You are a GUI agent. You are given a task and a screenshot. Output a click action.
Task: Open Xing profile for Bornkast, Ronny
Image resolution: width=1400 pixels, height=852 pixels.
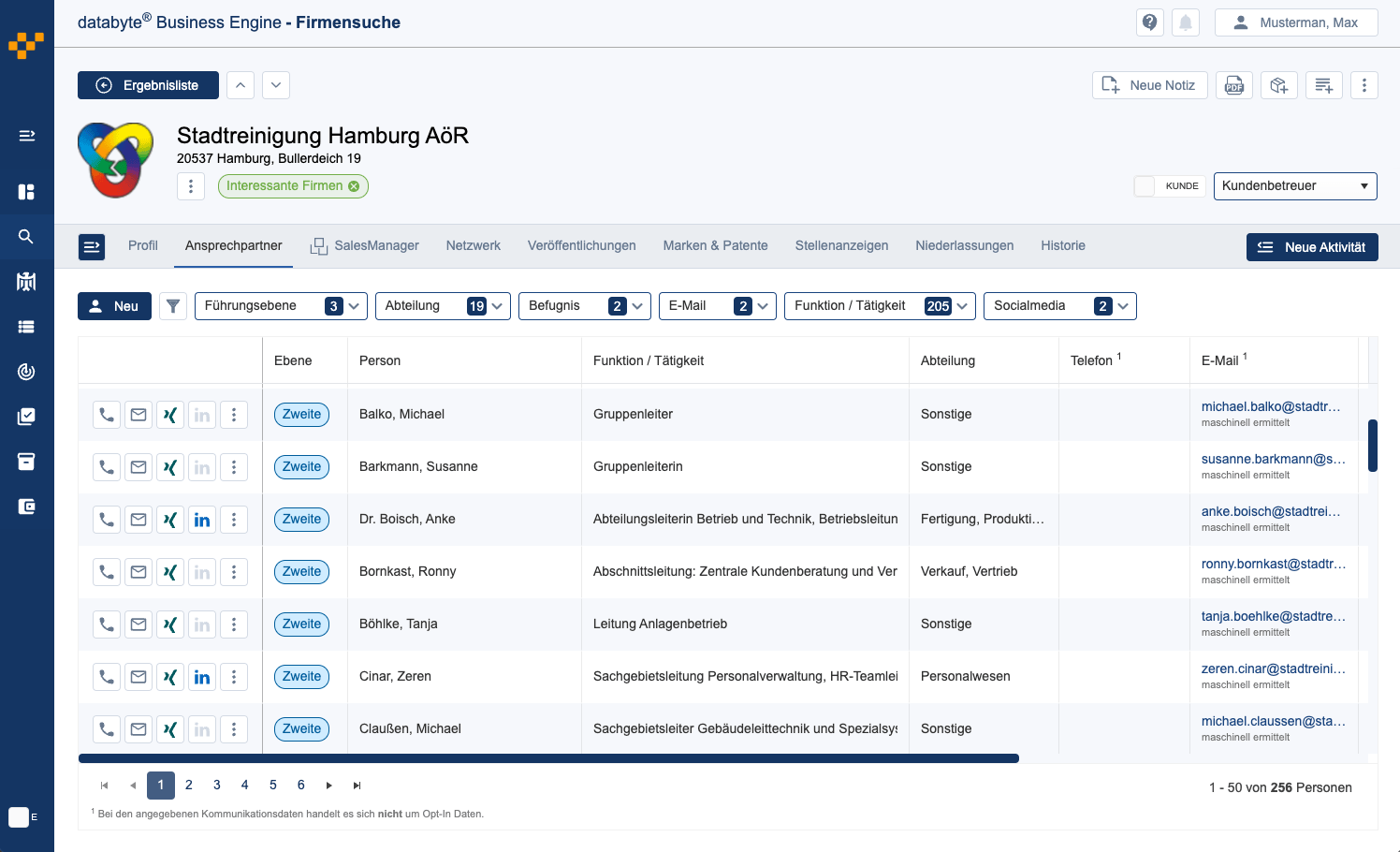[x=170, y=572]
